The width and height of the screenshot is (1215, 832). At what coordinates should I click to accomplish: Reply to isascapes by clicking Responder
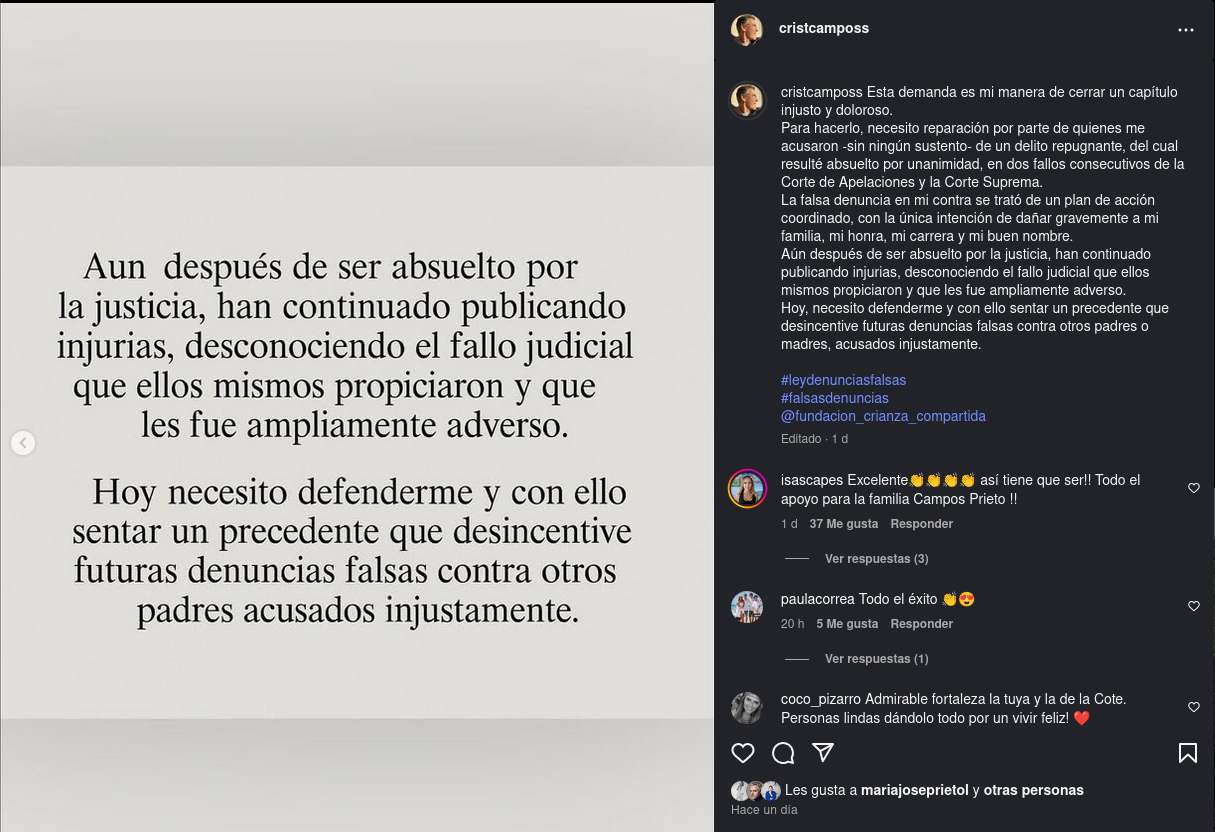click(921, 524)
